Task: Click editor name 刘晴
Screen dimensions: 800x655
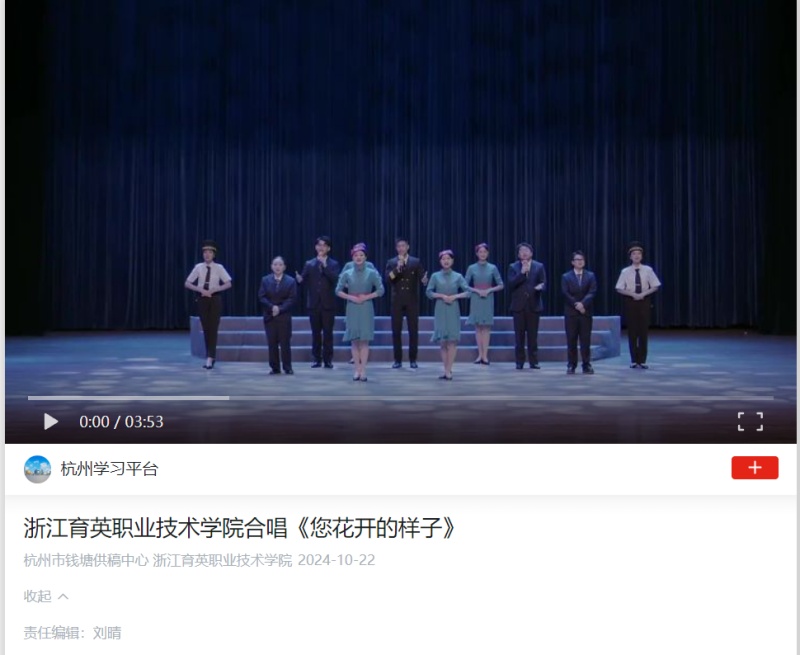Action: (x=107, y=633)
